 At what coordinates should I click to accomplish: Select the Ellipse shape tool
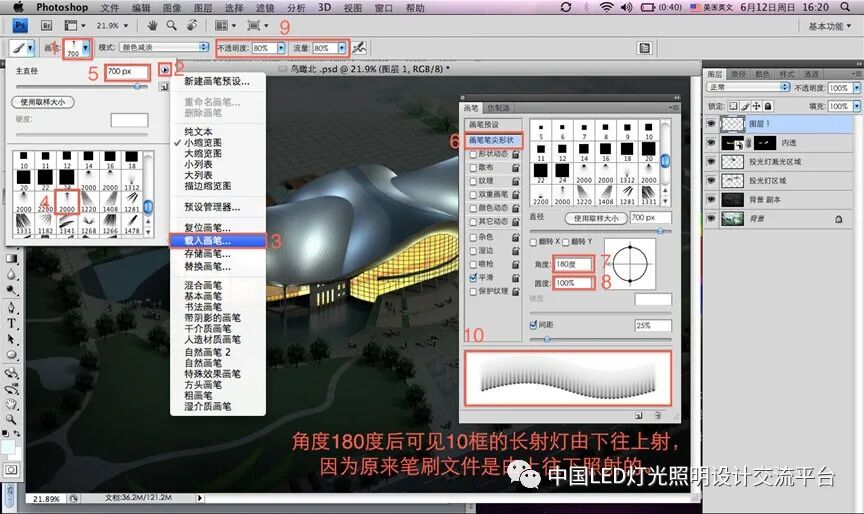pyautogui.click(x=11, y=355)
